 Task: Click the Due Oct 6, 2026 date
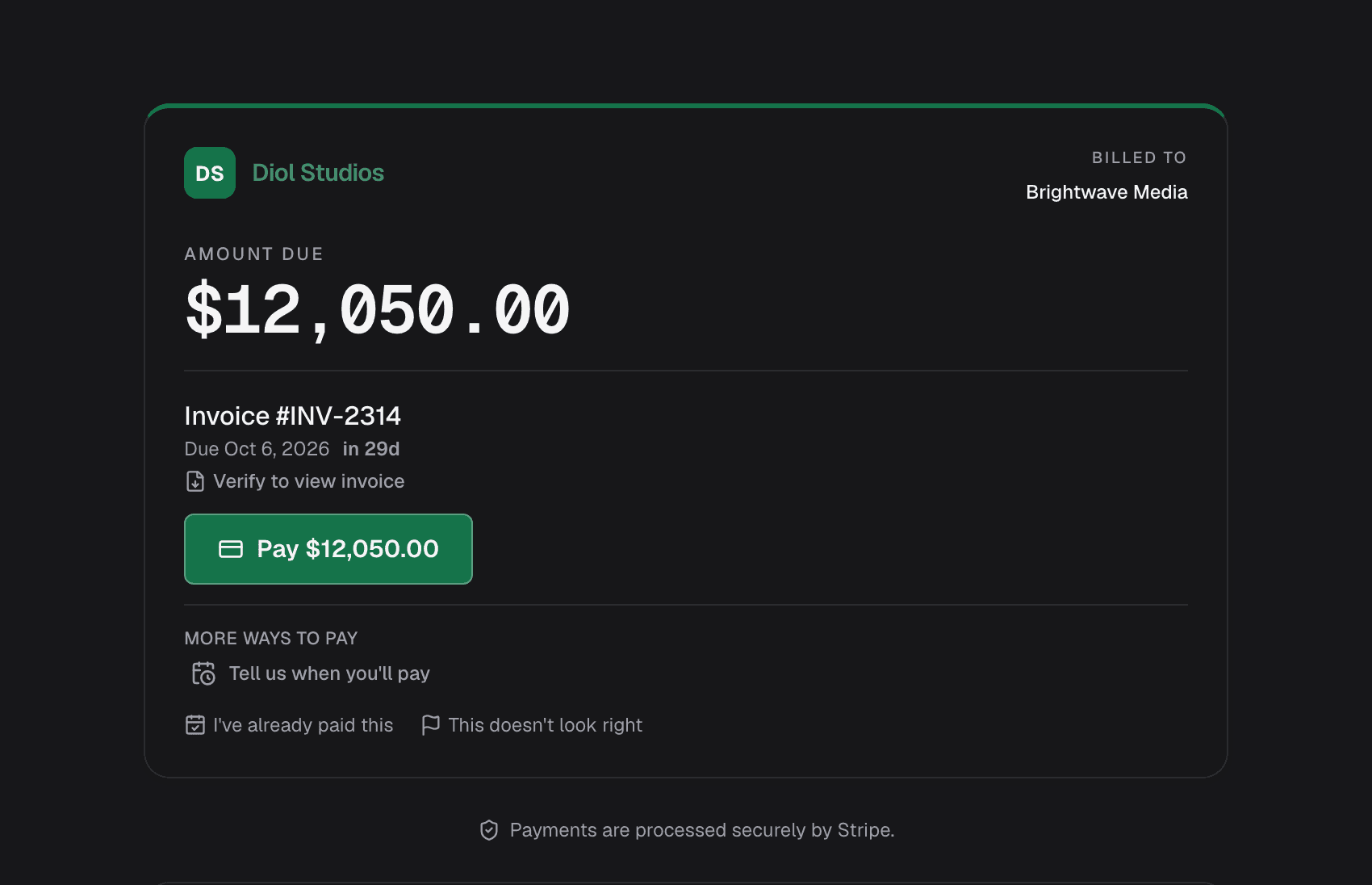(x=257, y=449)
